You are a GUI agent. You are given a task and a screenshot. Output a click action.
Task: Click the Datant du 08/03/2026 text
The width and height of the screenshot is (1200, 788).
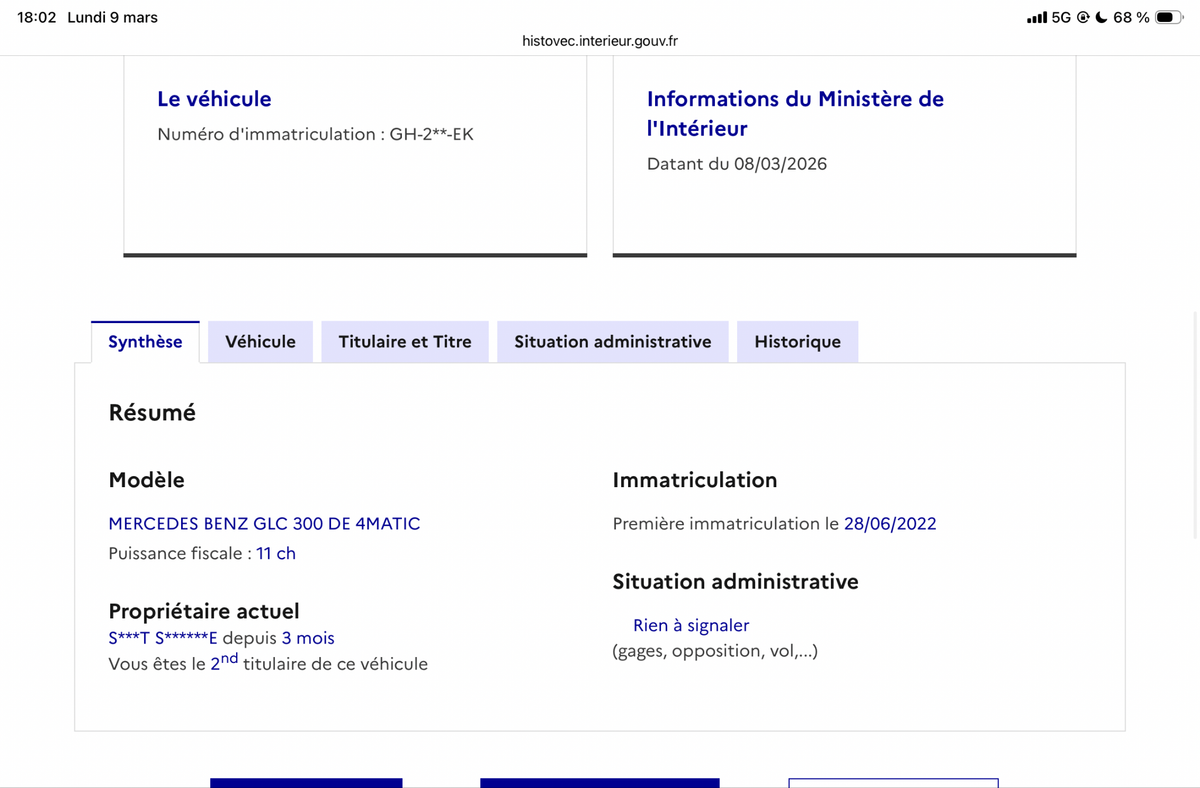point(737,164)
